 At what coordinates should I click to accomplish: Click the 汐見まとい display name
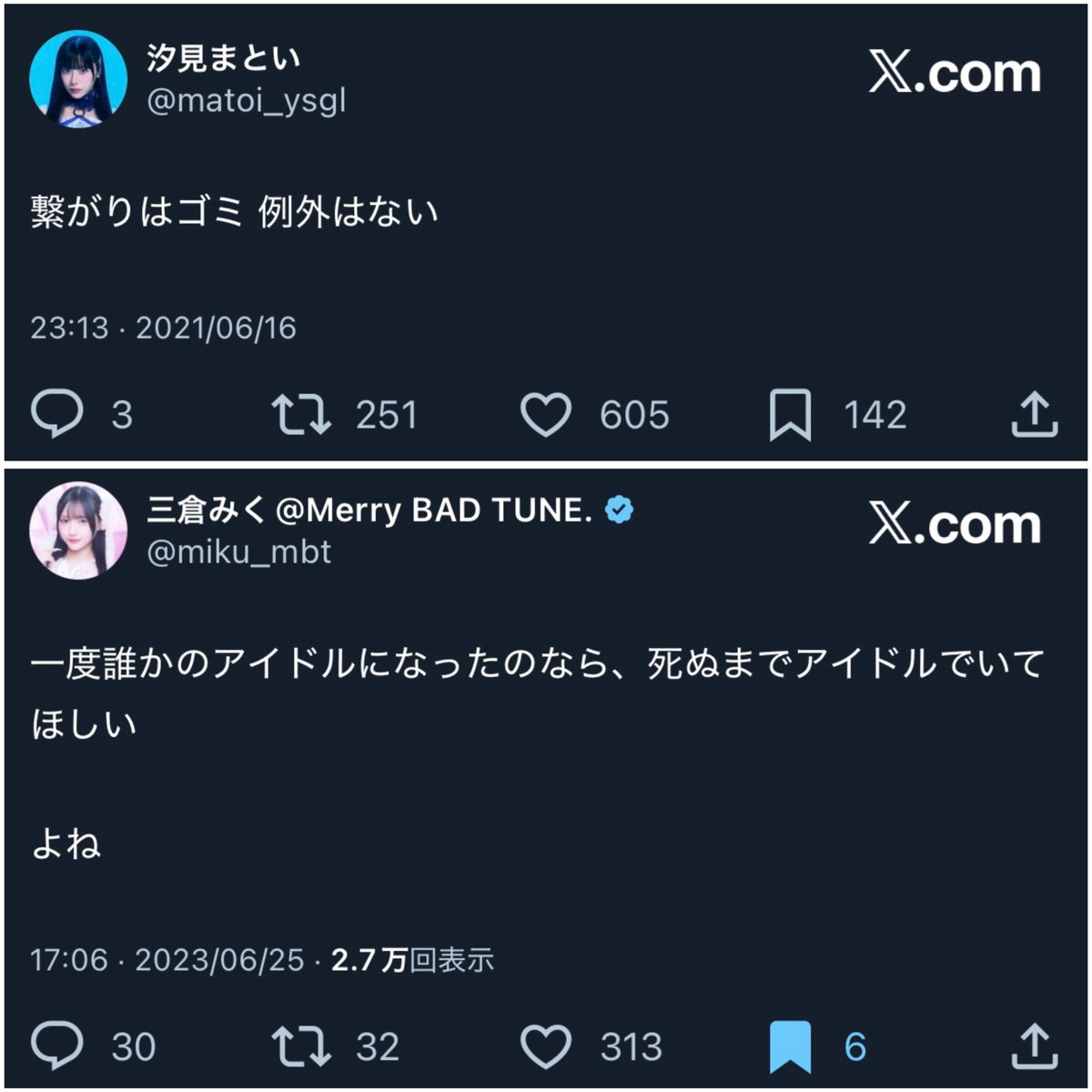tap(224, 58)
